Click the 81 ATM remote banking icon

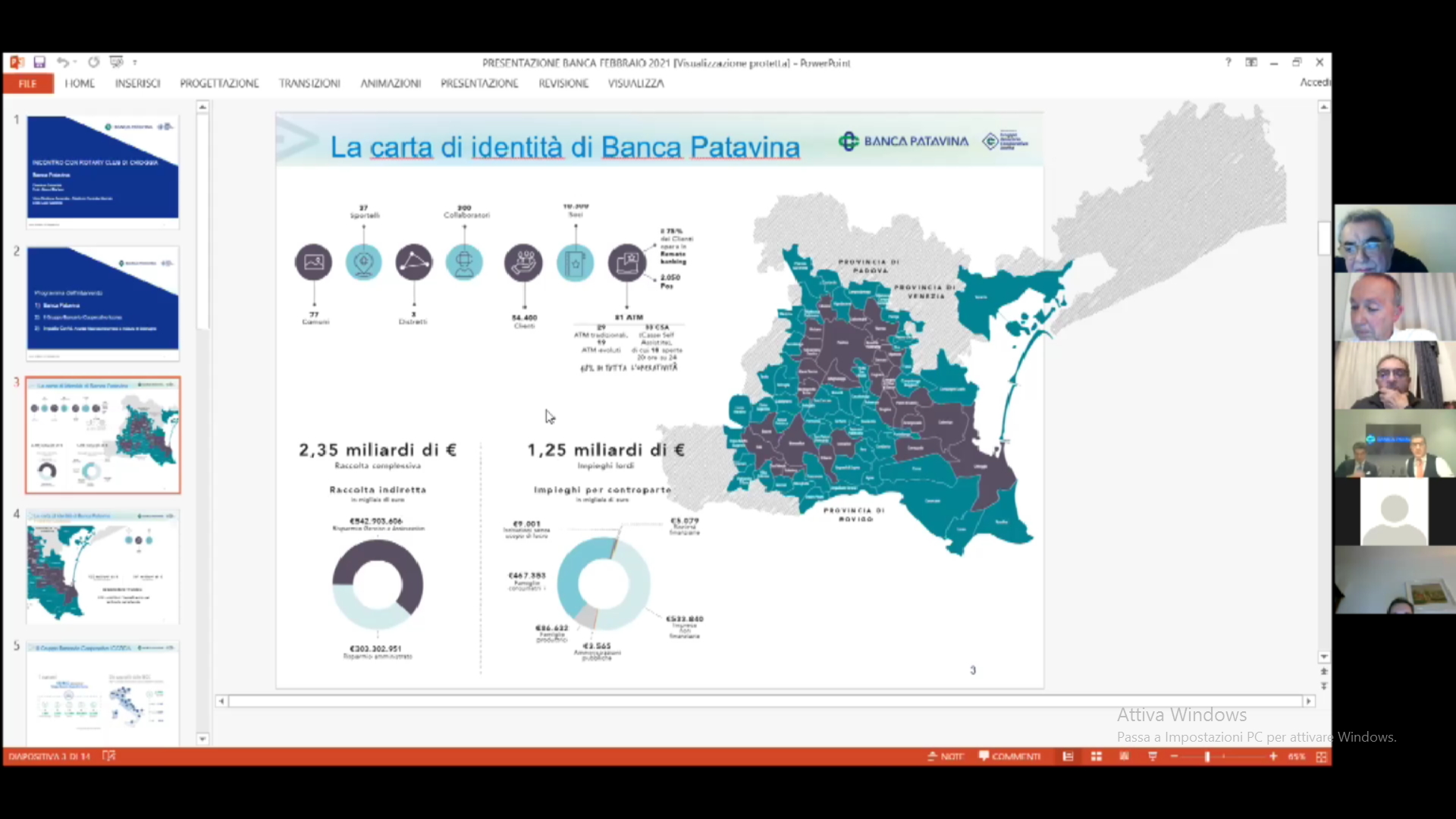[x=627, y=262]
